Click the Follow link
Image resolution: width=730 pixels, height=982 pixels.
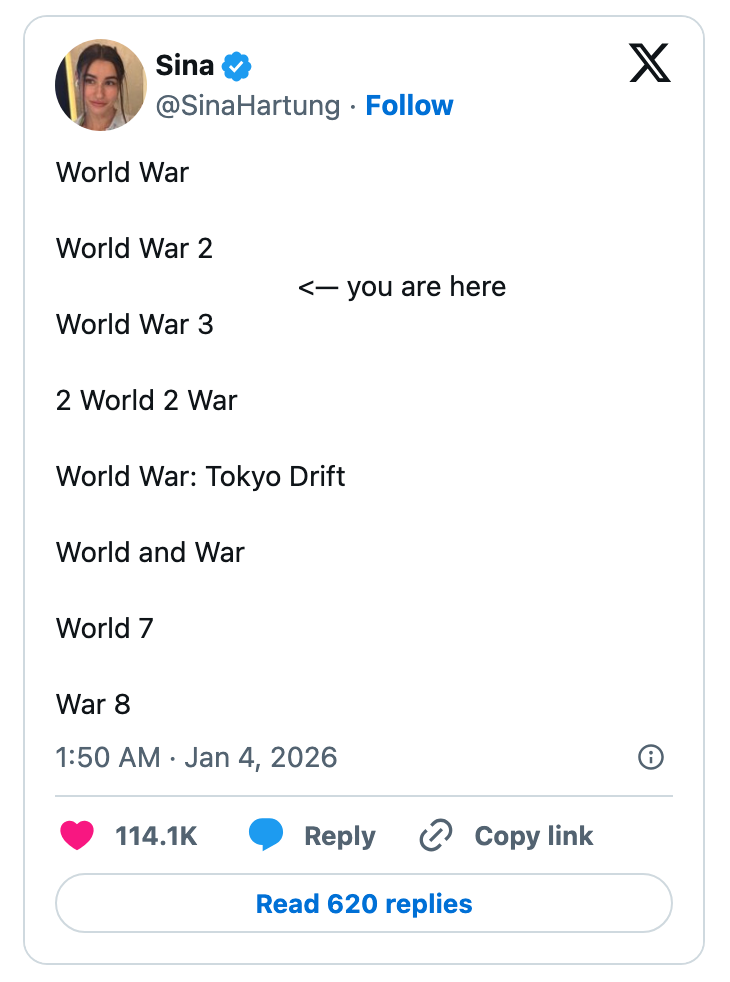pyautogui.click(x=409, y=105)
